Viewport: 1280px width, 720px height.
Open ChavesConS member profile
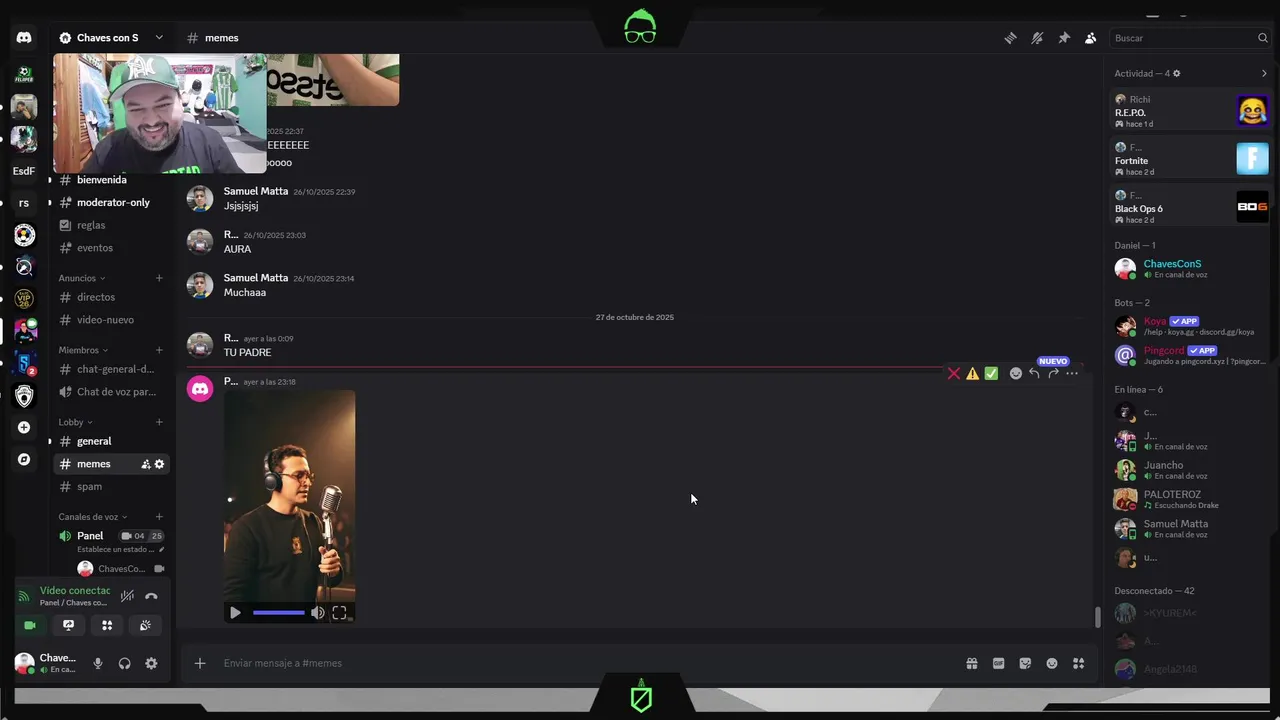[1191, 268]
